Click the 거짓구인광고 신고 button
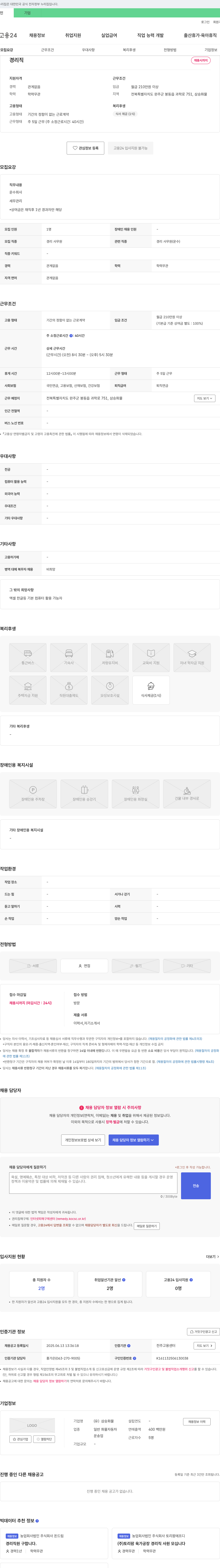The height and width of the screenshot is (1568, 220). [x=203, y=1332]
